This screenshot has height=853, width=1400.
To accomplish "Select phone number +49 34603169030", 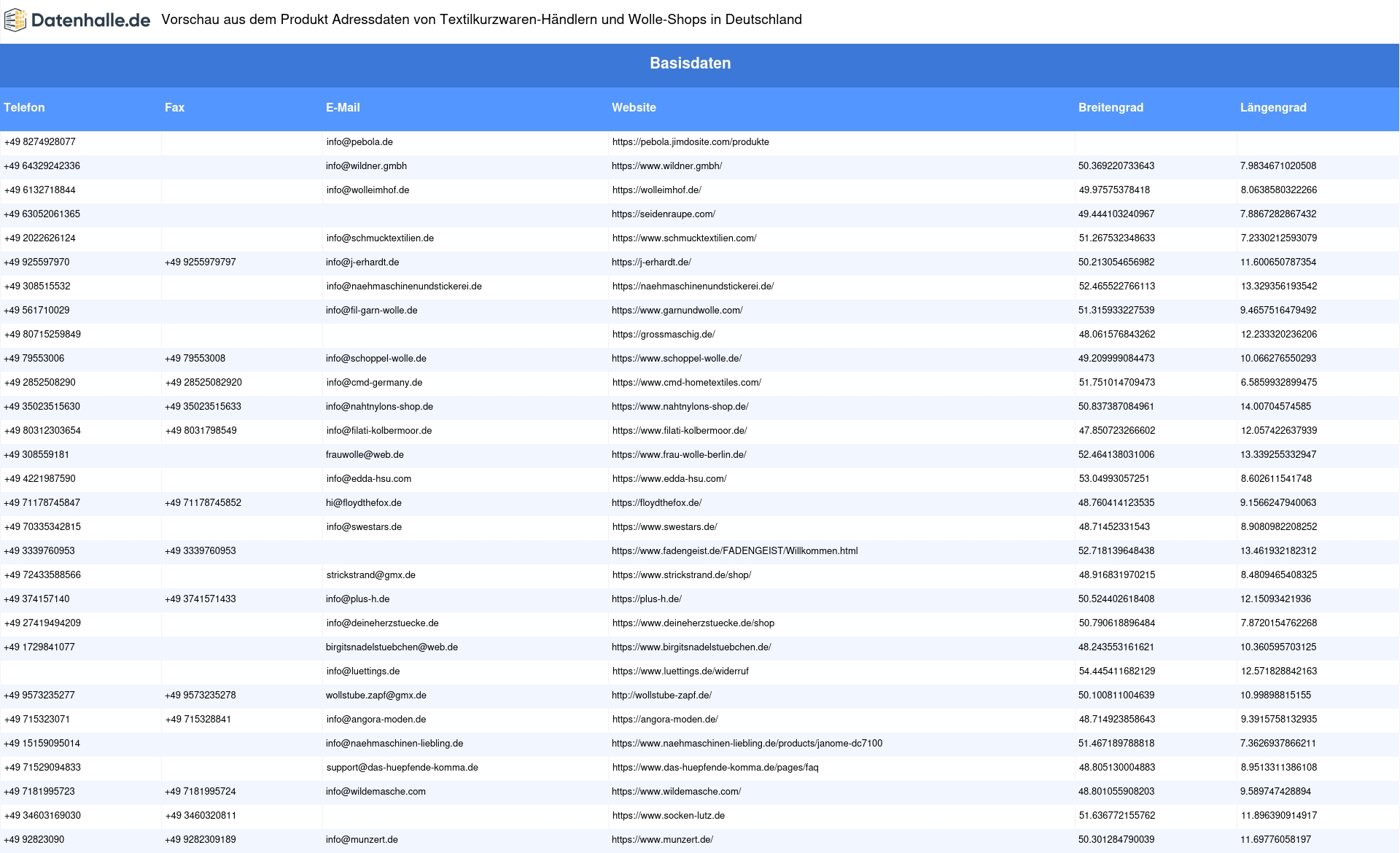I will [x=43, y=816].
